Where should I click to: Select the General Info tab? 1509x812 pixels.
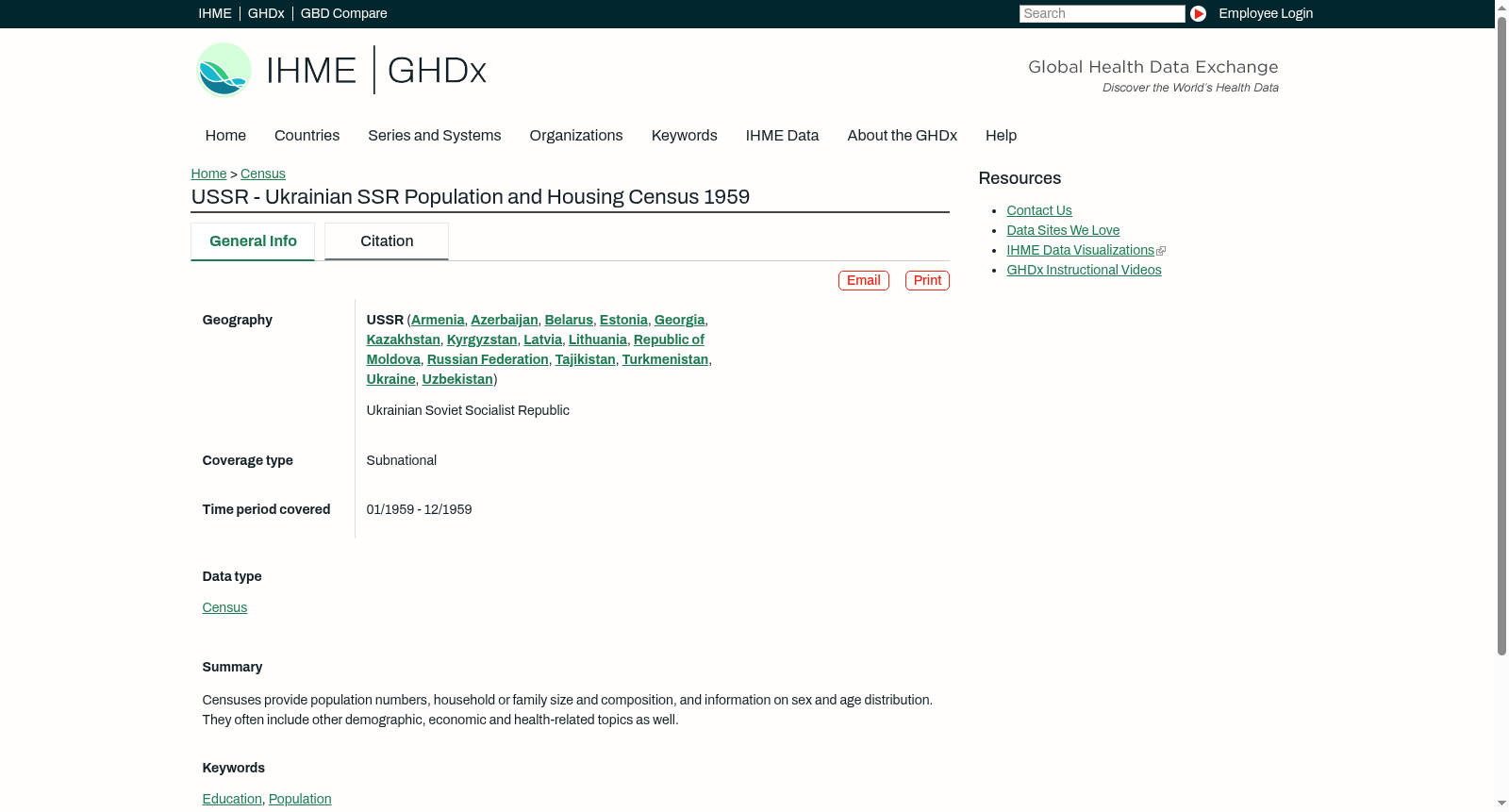pyautogui.click(x=253, y=241)
